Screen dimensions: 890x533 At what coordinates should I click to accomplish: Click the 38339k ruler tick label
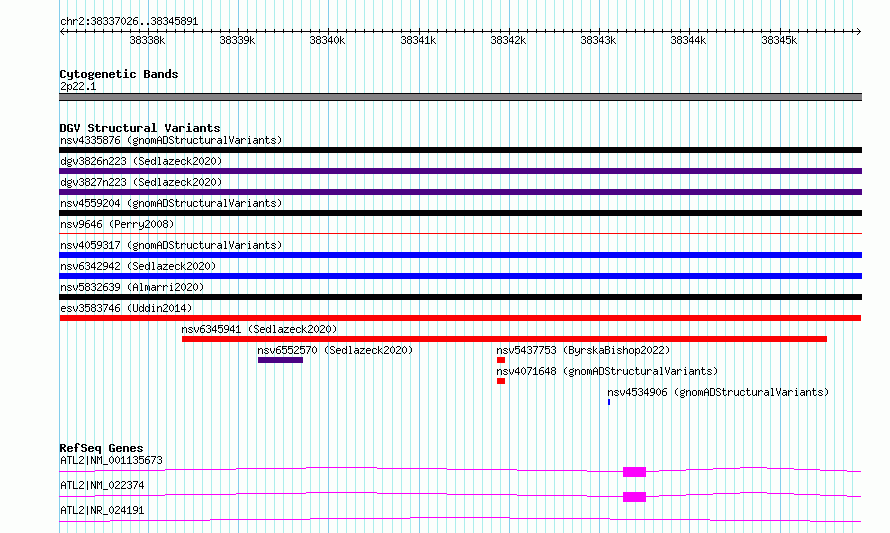coord(237,40)
